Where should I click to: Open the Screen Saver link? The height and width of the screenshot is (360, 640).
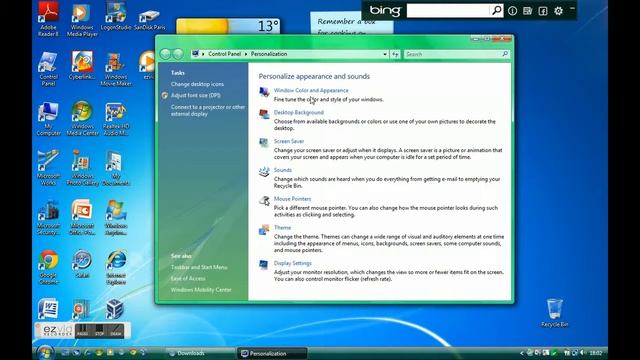tap(289, 141)
